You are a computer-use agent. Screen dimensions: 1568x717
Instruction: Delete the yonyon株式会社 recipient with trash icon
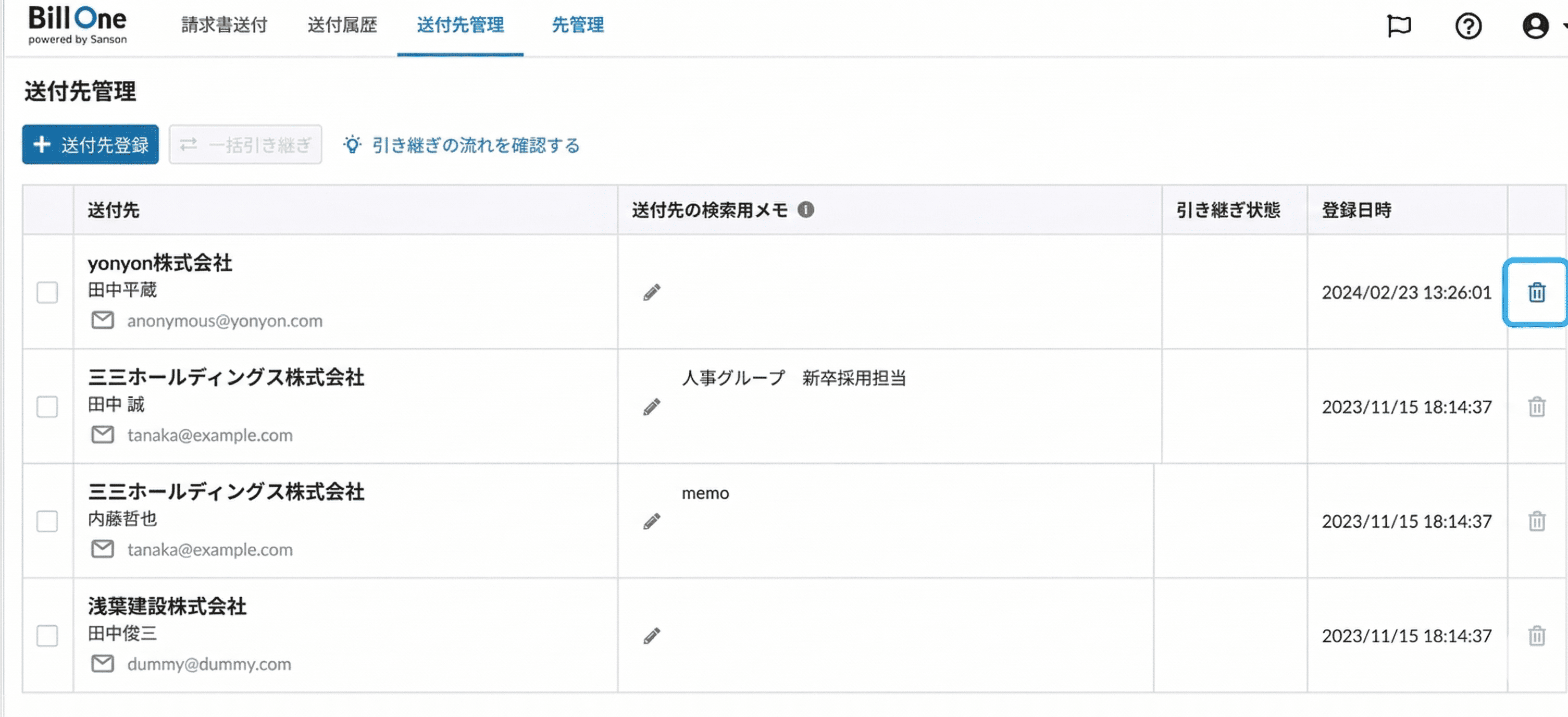coord(1536,293)
